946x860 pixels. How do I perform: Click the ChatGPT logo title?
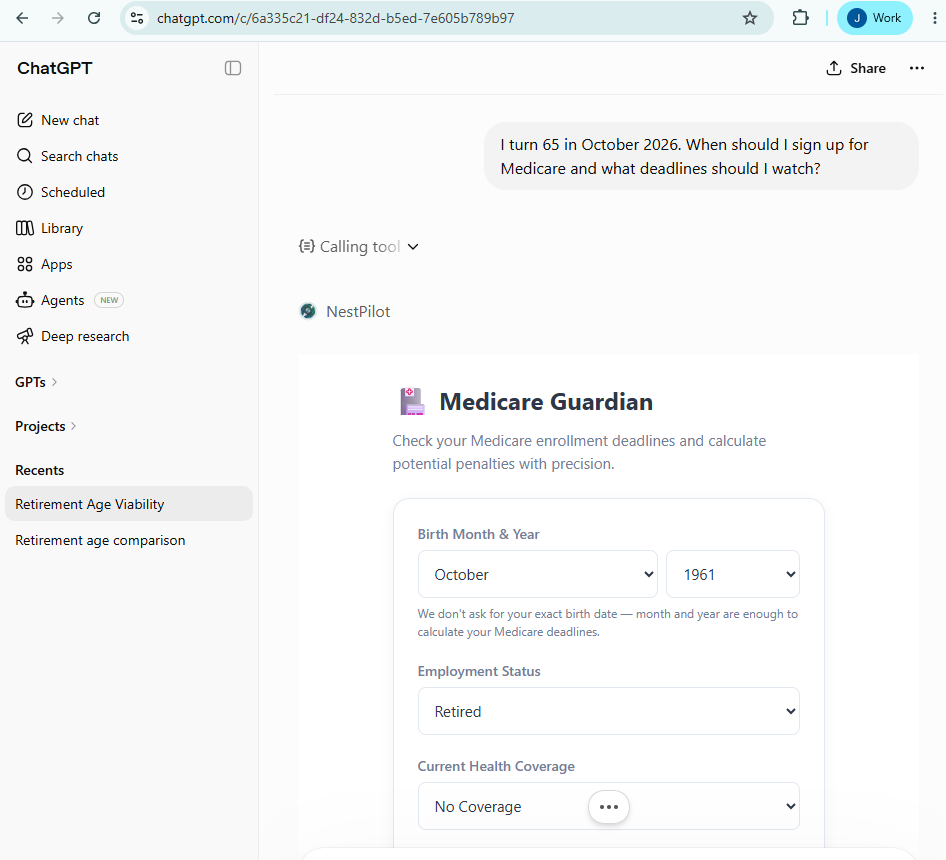54,68
